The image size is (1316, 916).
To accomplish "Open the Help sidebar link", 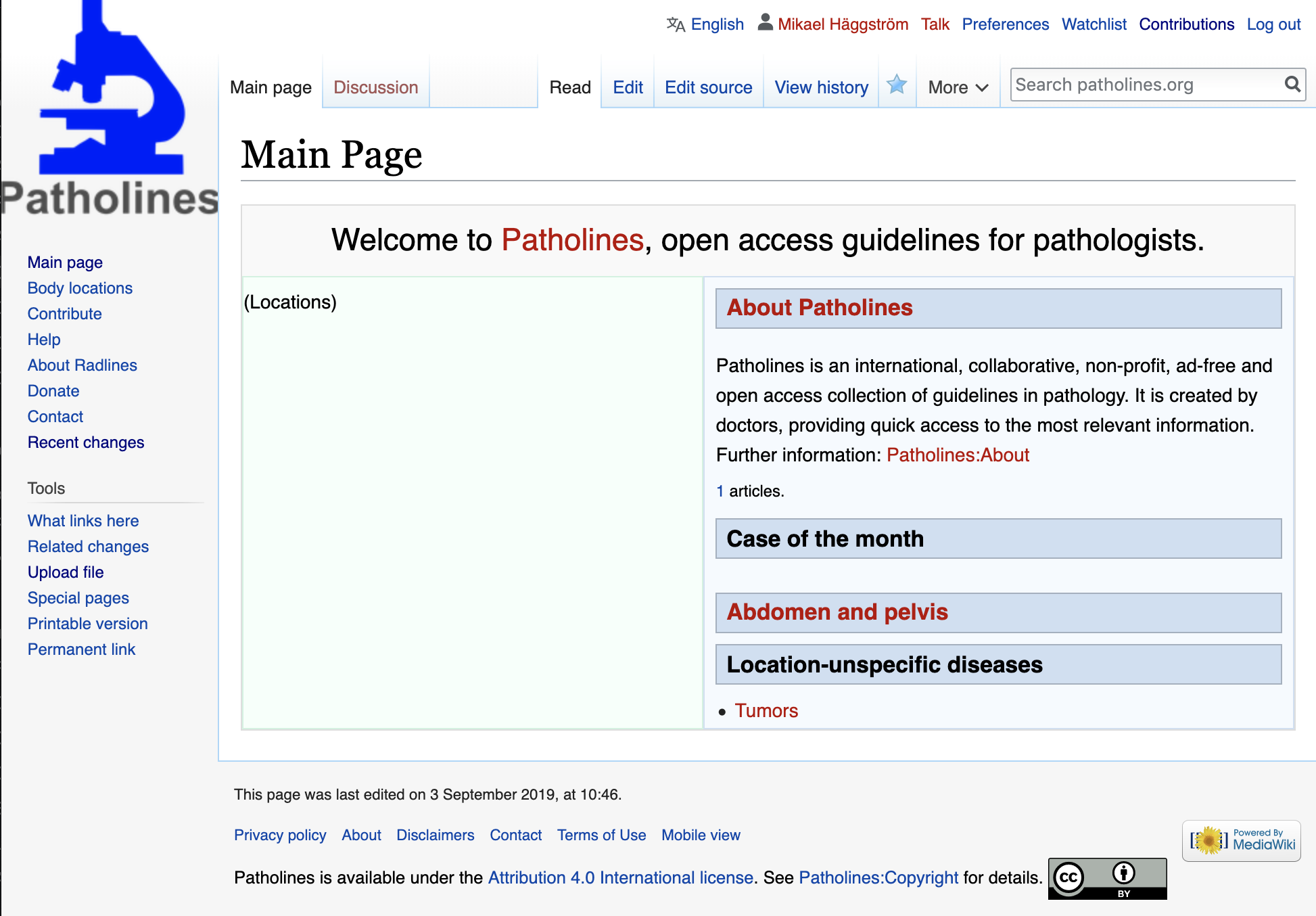I will pyautogui.click(x=44, y=340).
